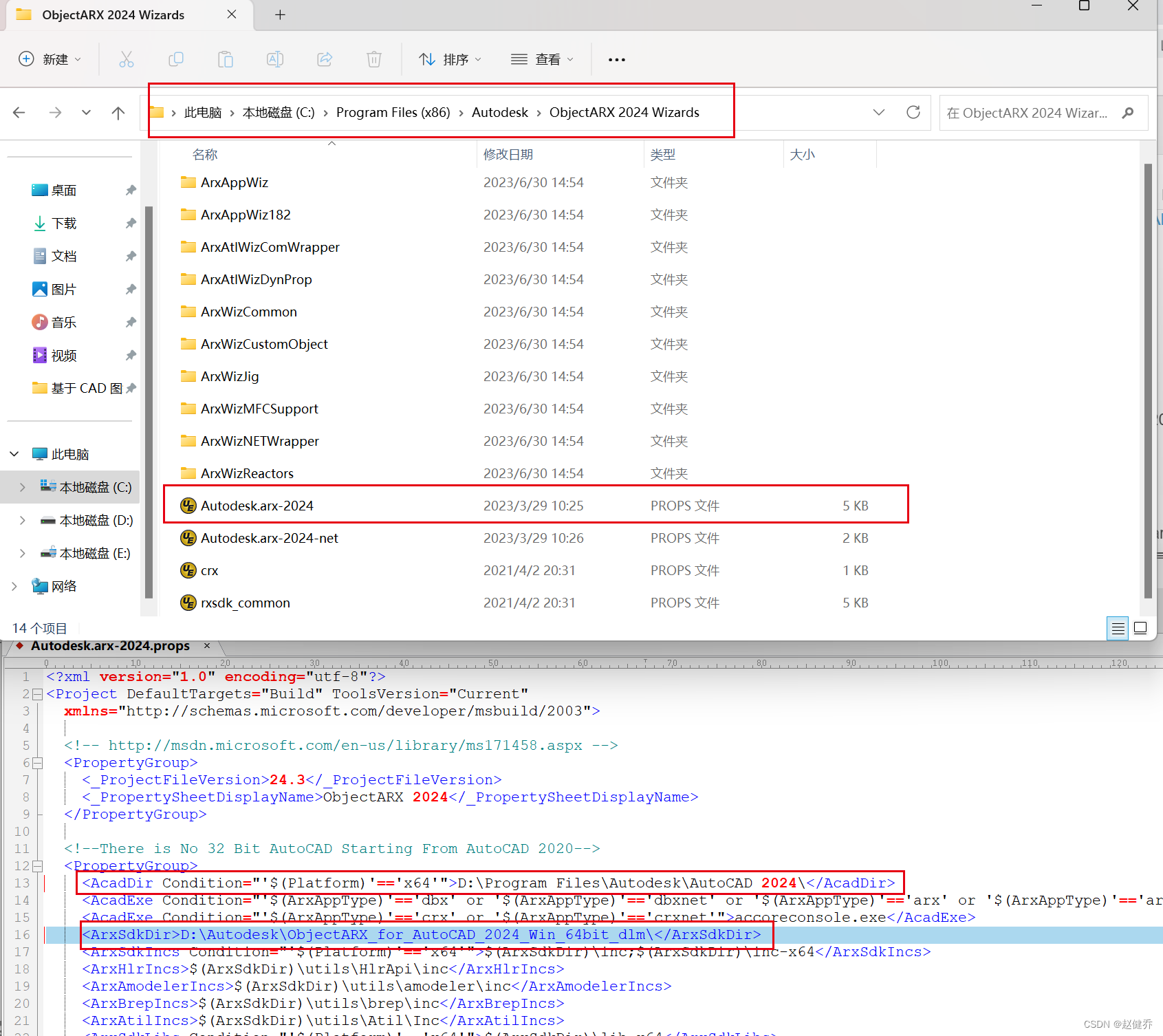Screen dimensions: 1163x1036
Task: Go back with the left arrow
Action: pos(19,112)
